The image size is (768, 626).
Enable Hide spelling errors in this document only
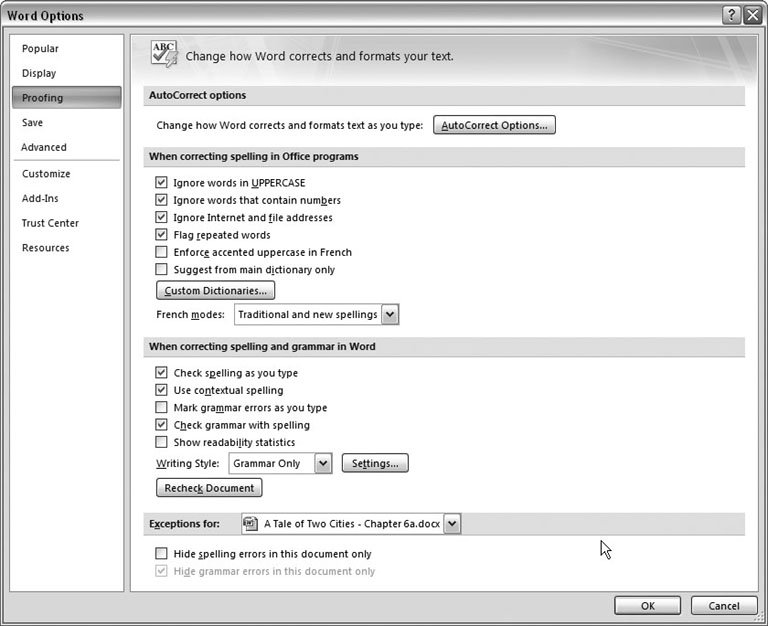click(x=161, y=554)
